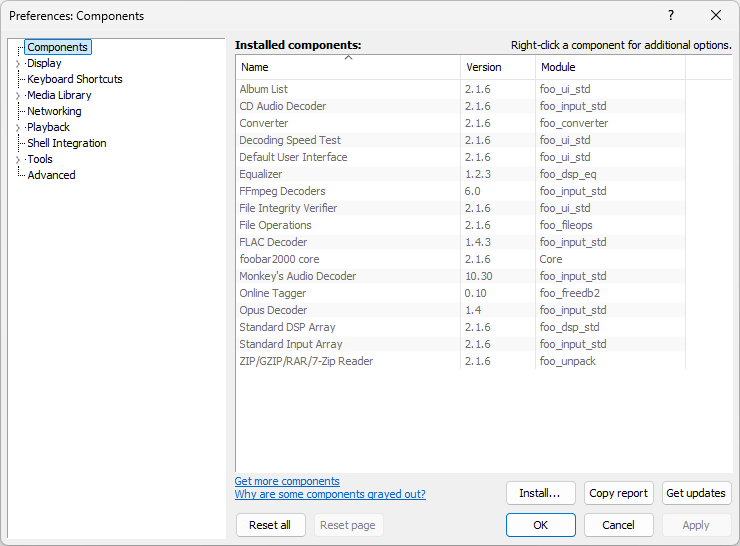Sort components by Module column header
The width and height of the screenshot is (740, 546).
609,67
